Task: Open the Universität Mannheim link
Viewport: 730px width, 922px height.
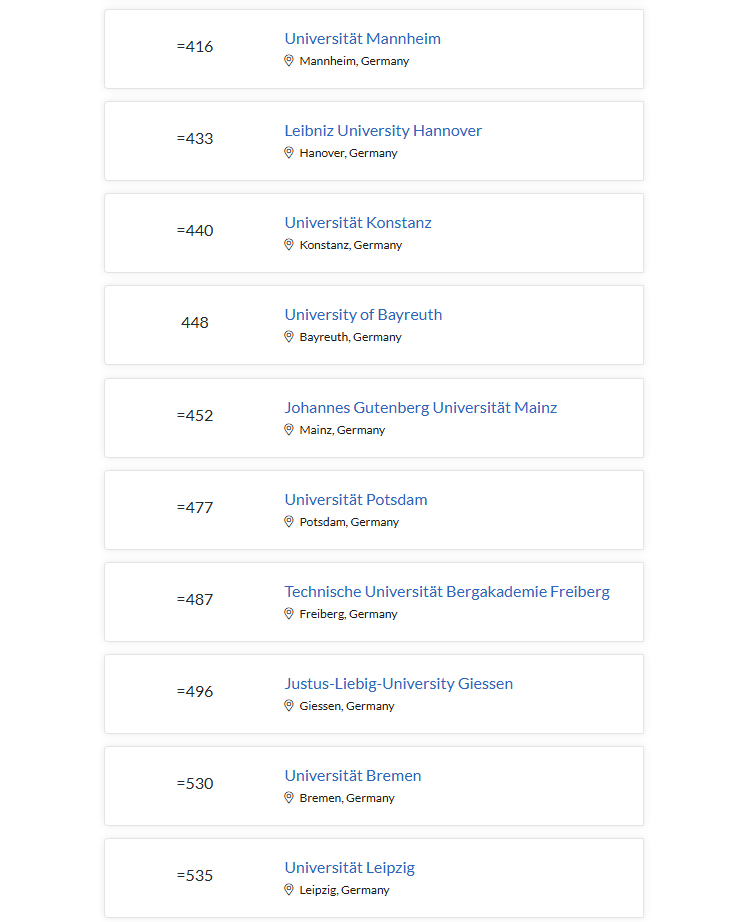Action: pos(362,39)
